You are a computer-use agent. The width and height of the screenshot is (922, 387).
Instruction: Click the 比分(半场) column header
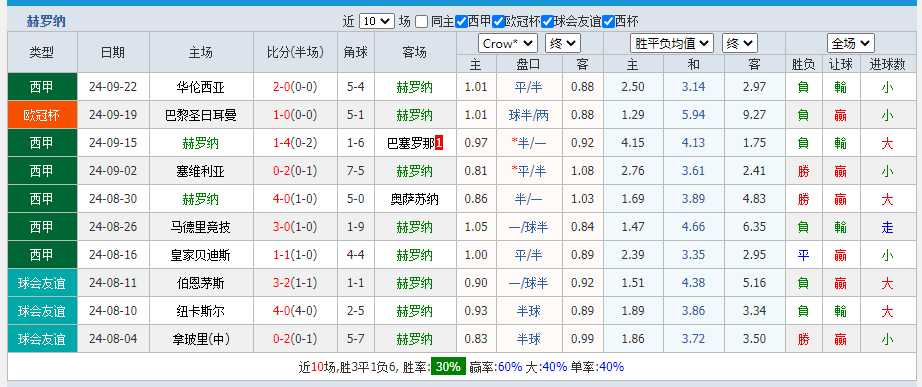click(x=295, y=52)
